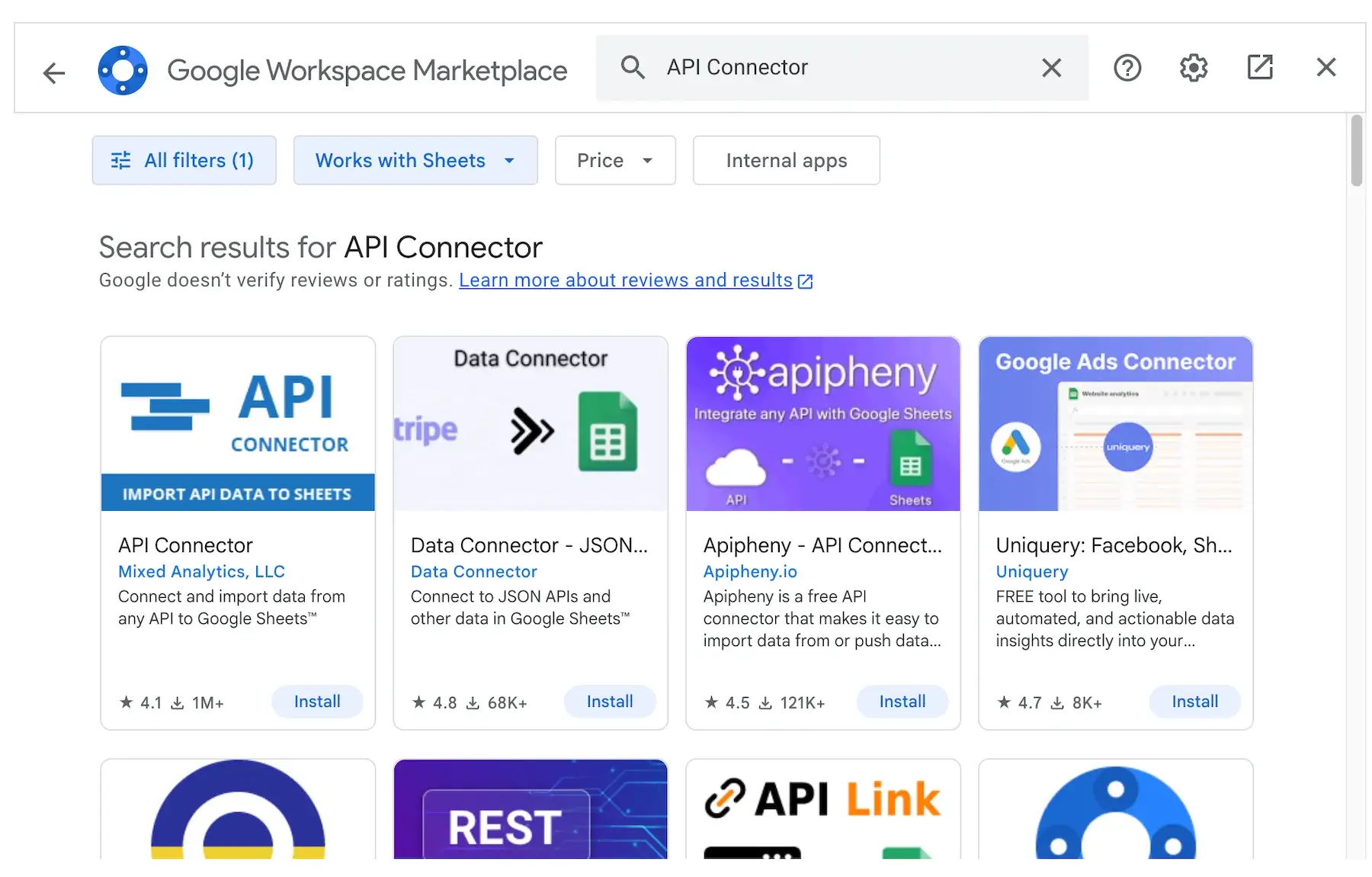Open the API Link app card thumbnail
1372x877 pixels.
[x=823, y=809]
